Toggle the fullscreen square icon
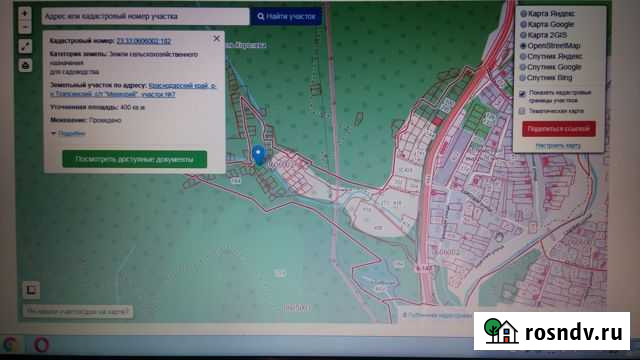The height and width of the screenshot is (360, 640). pyautogui.click(x=31, y=289)
